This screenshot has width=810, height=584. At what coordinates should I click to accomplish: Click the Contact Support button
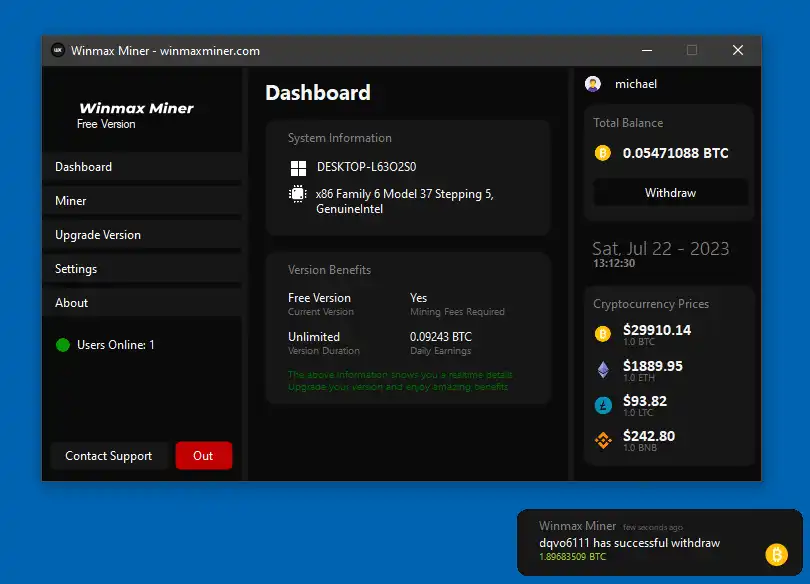point(108,456)
